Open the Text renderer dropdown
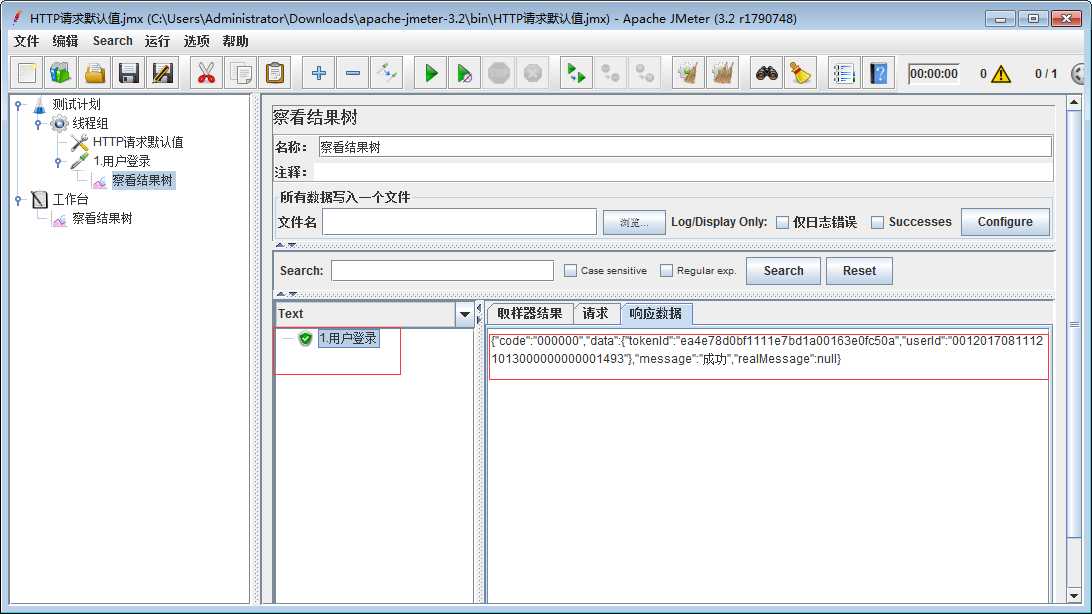1092x614 pixels. pos(465,314)
